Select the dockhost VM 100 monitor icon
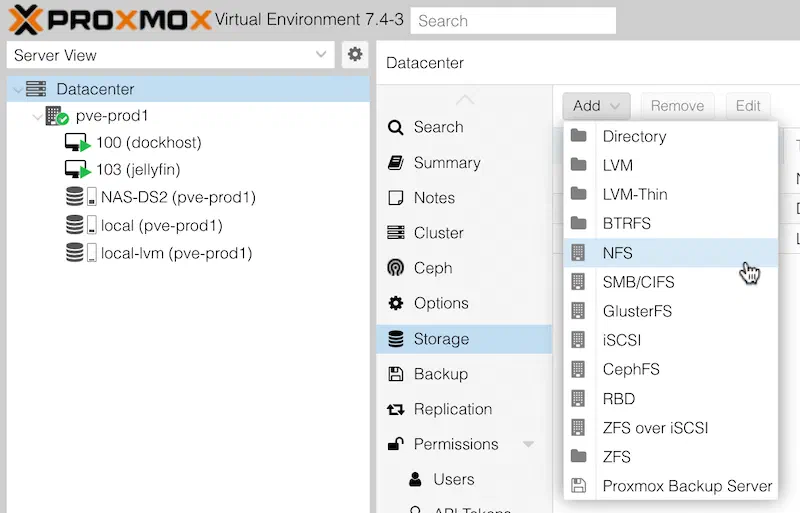The image size is (800, 513). 78,142
